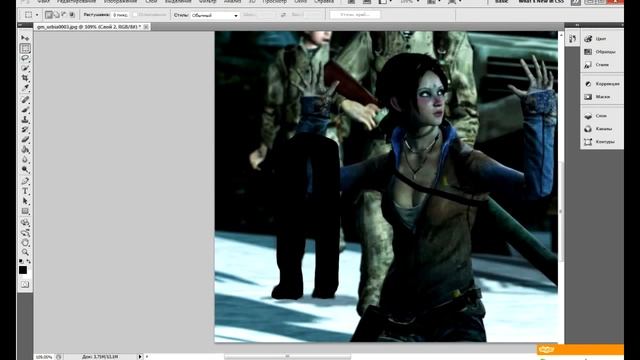
Task: Select the Move tool
Action: (25, 38)
